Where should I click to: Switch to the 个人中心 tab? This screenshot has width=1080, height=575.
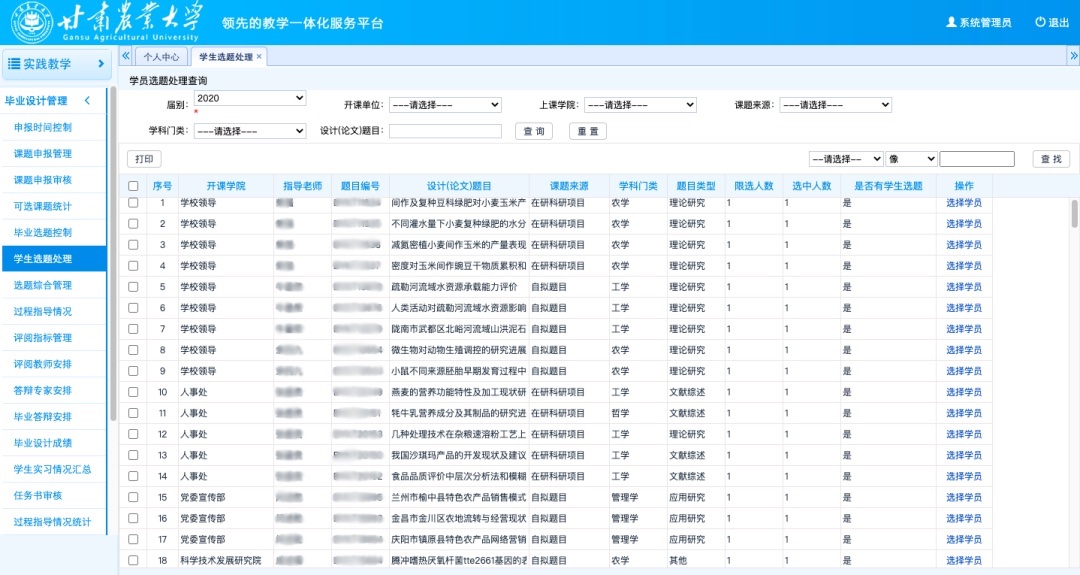[161, 57]
